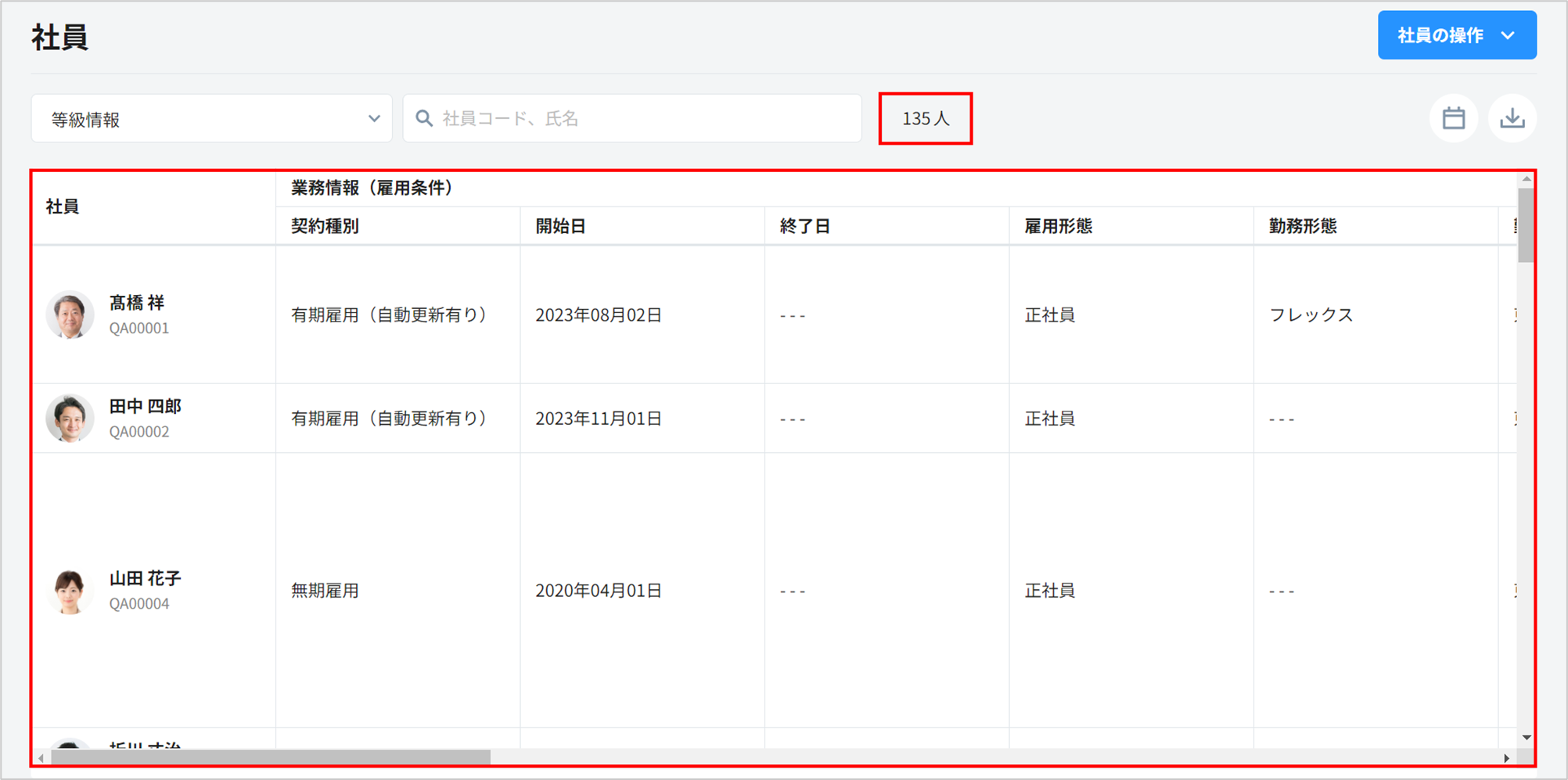Open employee 山田 花子 name link
Image resolution: width=1568 pixels, height=780 pixels.
(x=145, y=578)
